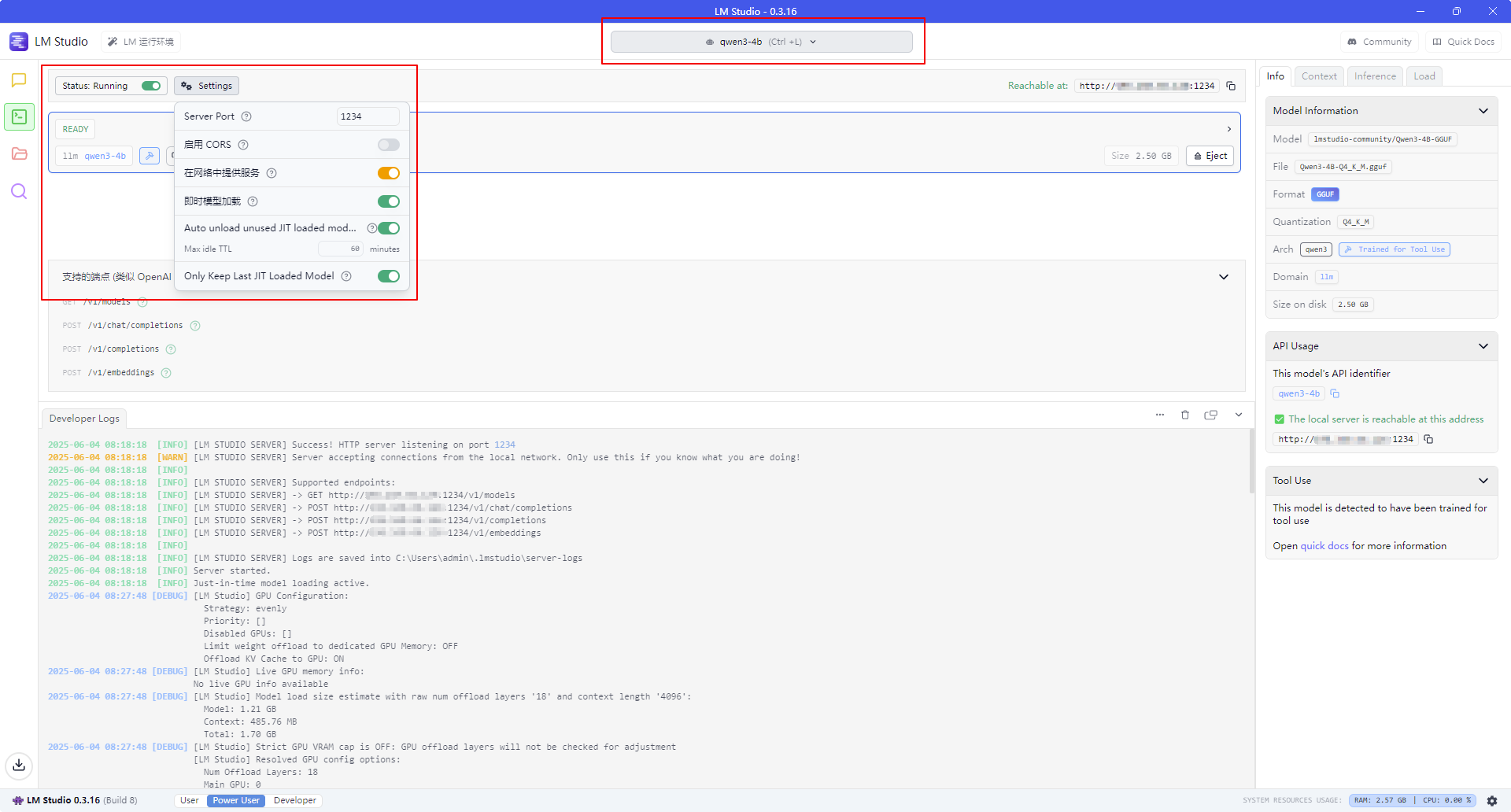The width and height of the screenshot is (1511, 812).
Task: Show help for 在网络中提供服务
Action: coord(272,173)
